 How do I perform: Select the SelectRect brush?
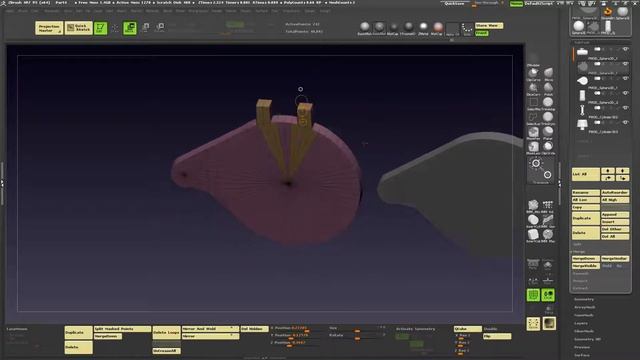[533, 104]
